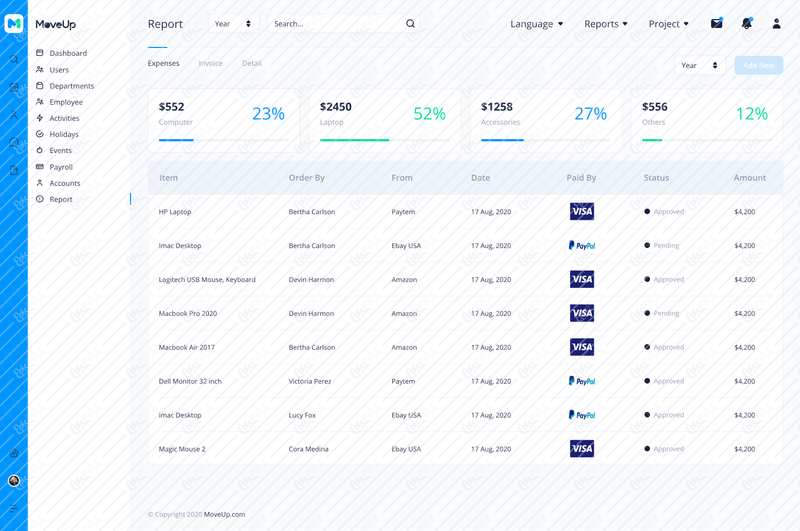800x531 pixels.
Task: Click Logitech USB Mouse, Keyboard item
Action: pyautogui.click(x=207, y=280)
